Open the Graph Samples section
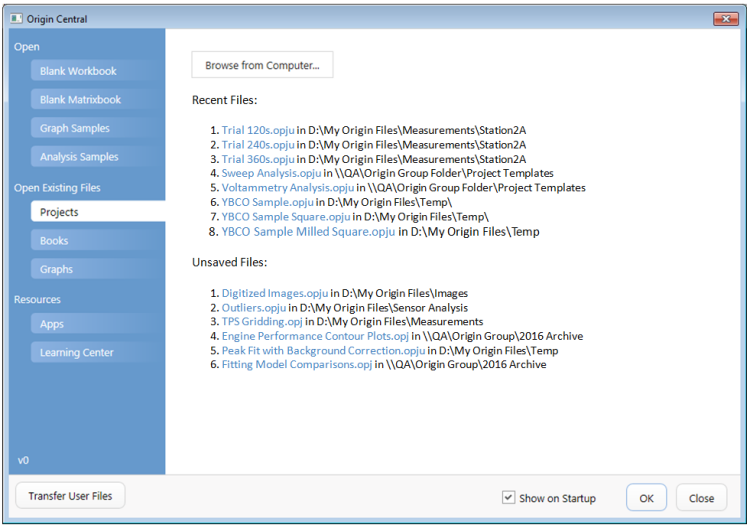Screen dimensions: 750x528 pyautogui.click(x=75, y=128)
